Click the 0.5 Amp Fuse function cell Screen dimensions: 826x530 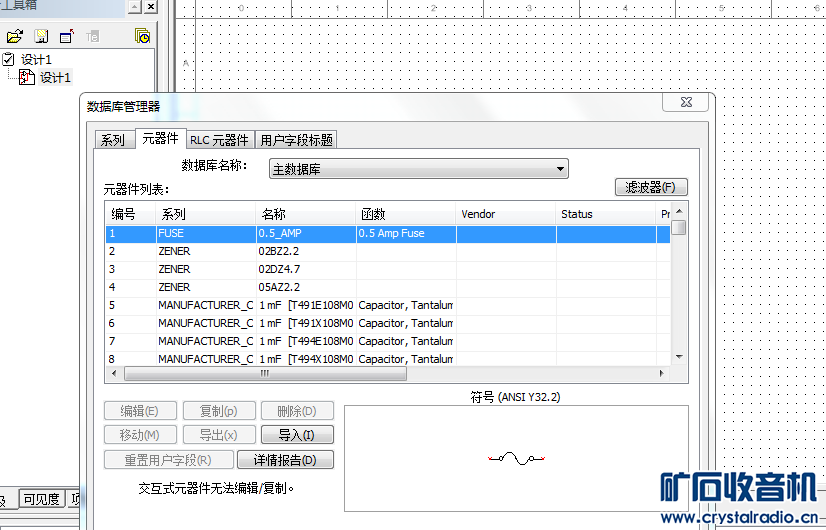pos(406,233)
